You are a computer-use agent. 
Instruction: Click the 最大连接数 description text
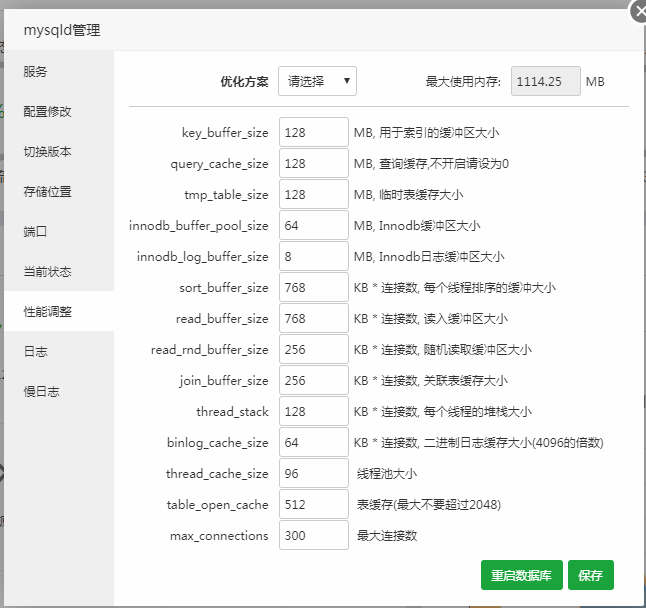pos(387,536)
